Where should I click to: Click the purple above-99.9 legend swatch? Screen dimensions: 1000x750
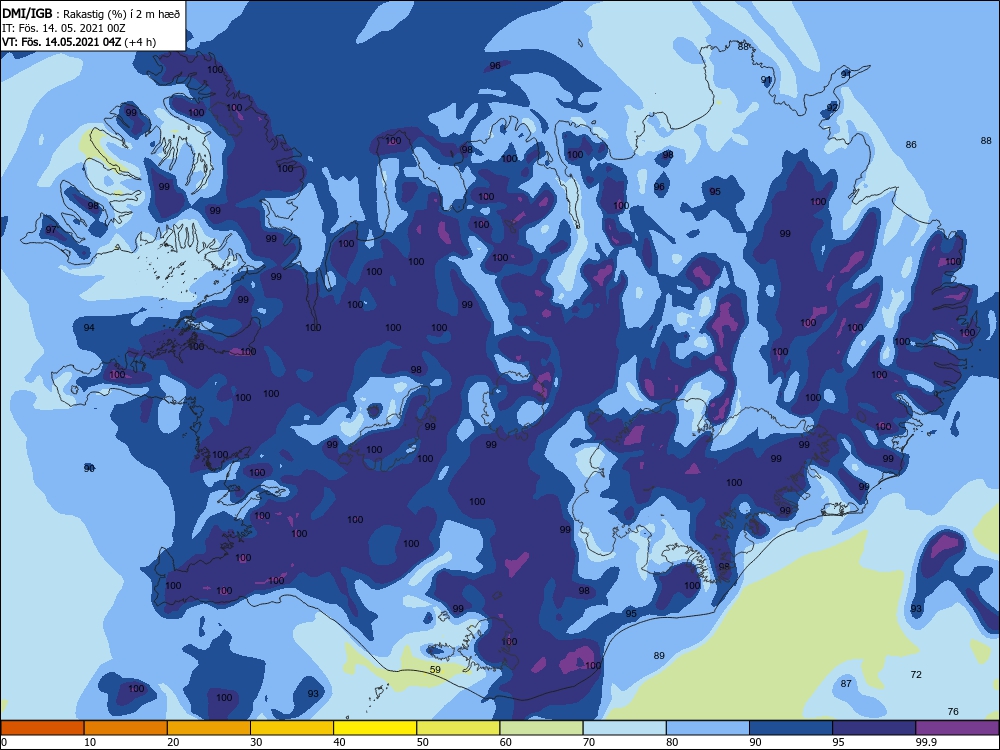click(x=957, y=728)
